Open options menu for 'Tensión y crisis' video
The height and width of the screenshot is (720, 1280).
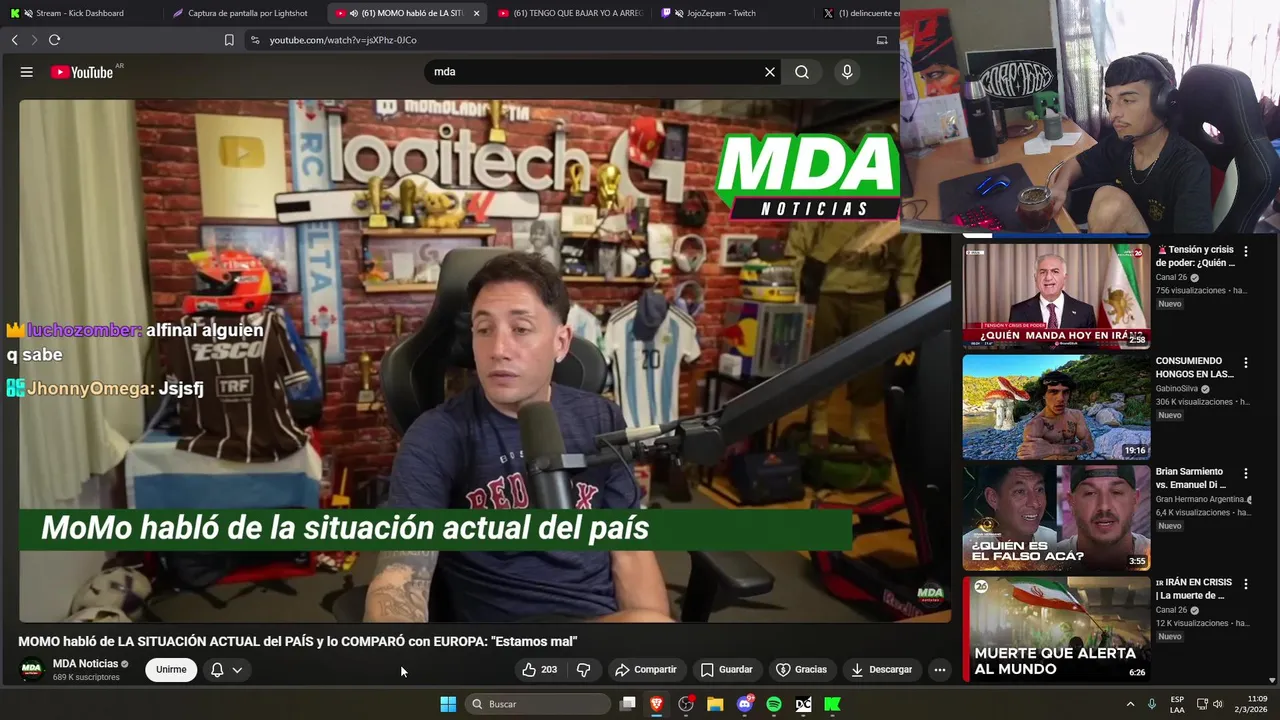tap(1246, 252)
